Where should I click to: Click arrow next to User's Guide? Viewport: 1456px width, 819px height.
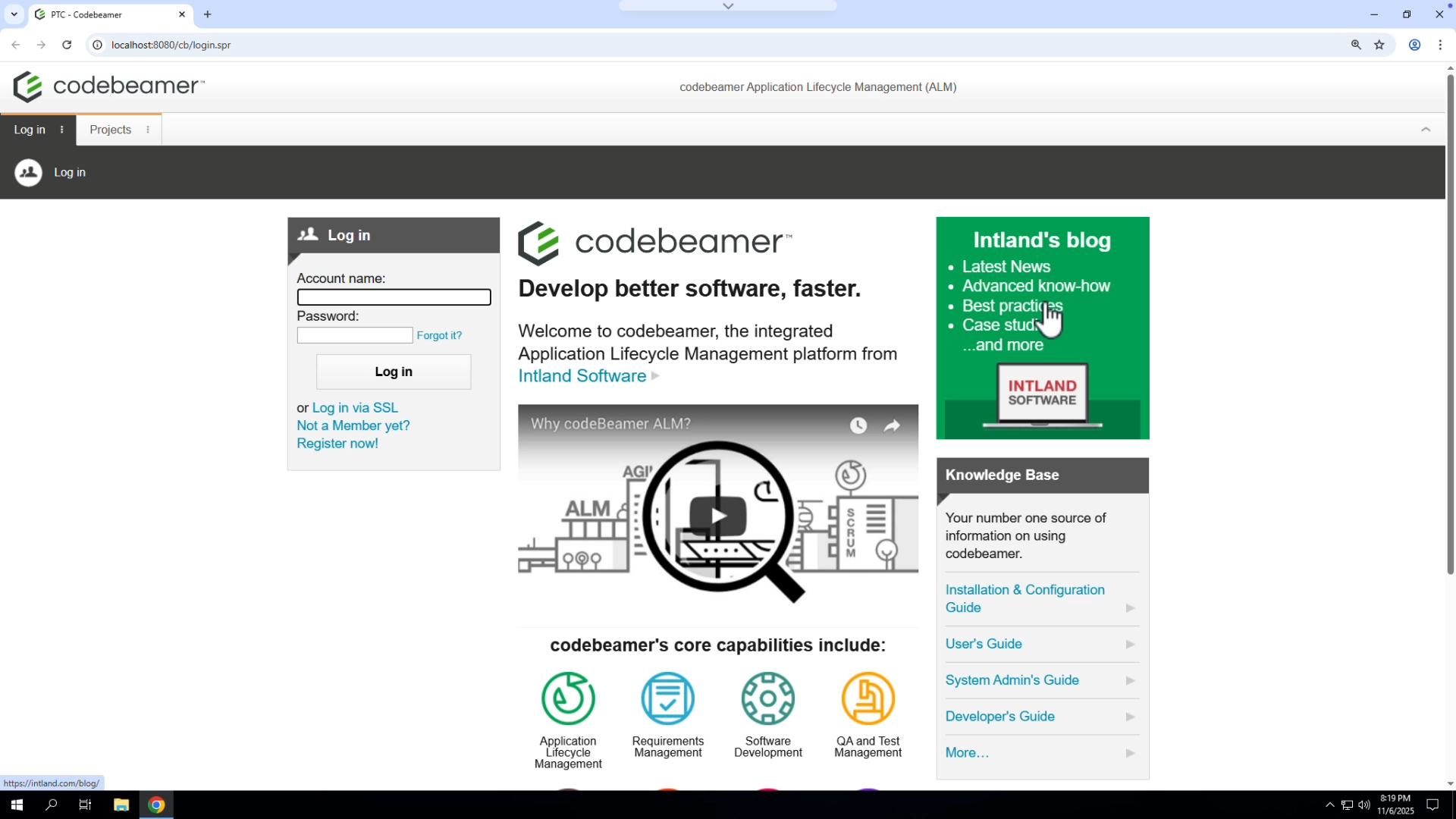1130,645
